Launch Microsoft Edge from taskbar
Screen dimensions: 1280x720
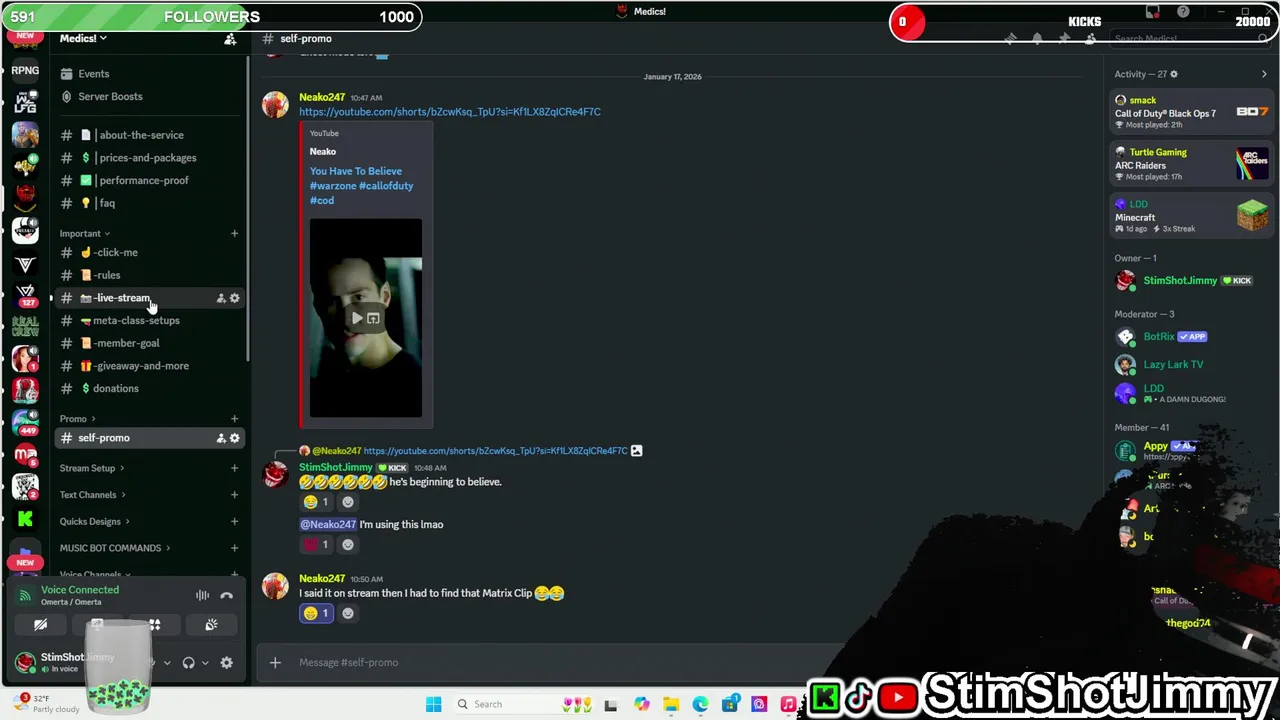tap(700, 704)
